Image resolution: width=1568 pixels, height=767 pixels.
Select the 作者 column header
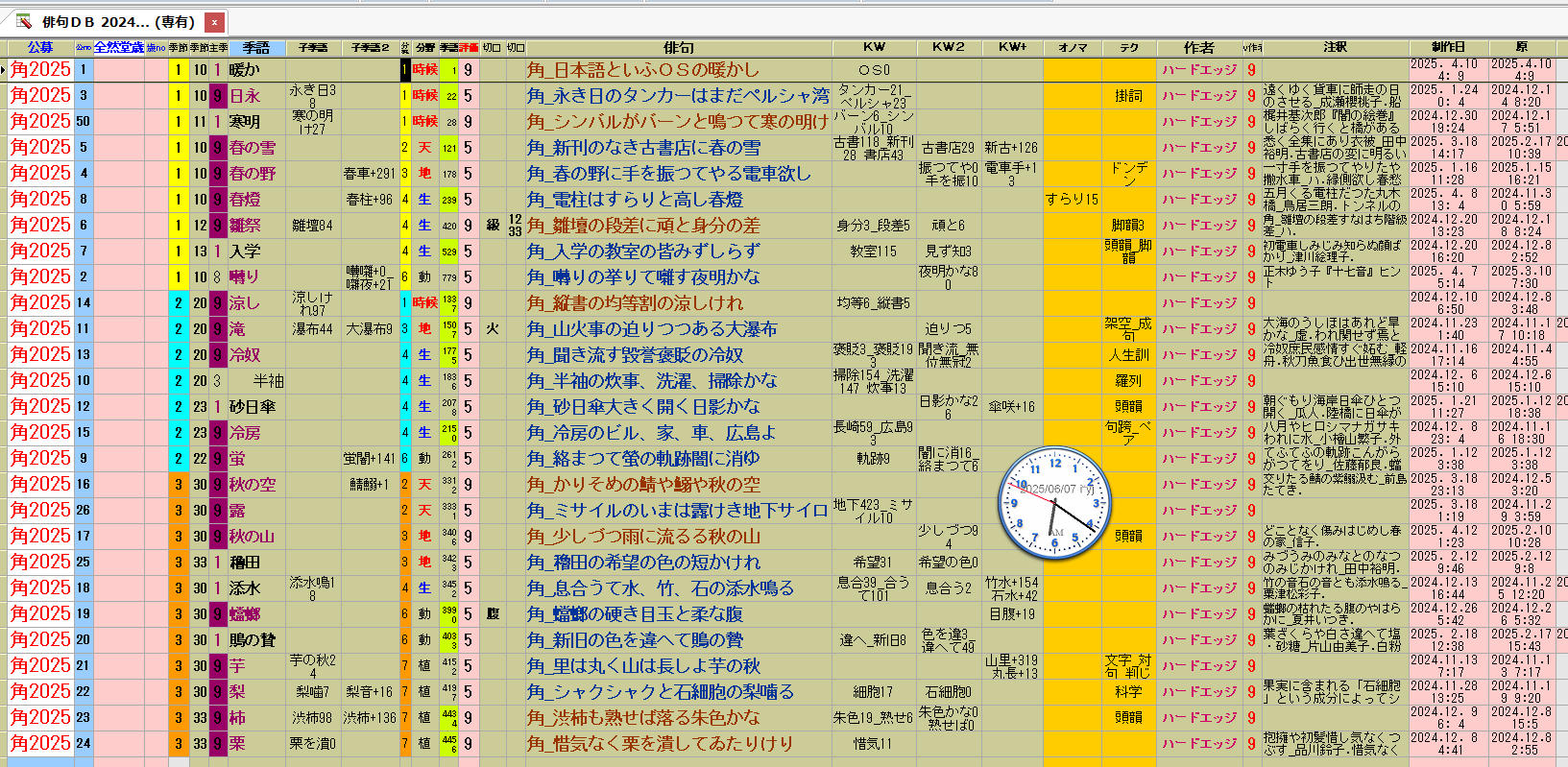[1198, 47]
